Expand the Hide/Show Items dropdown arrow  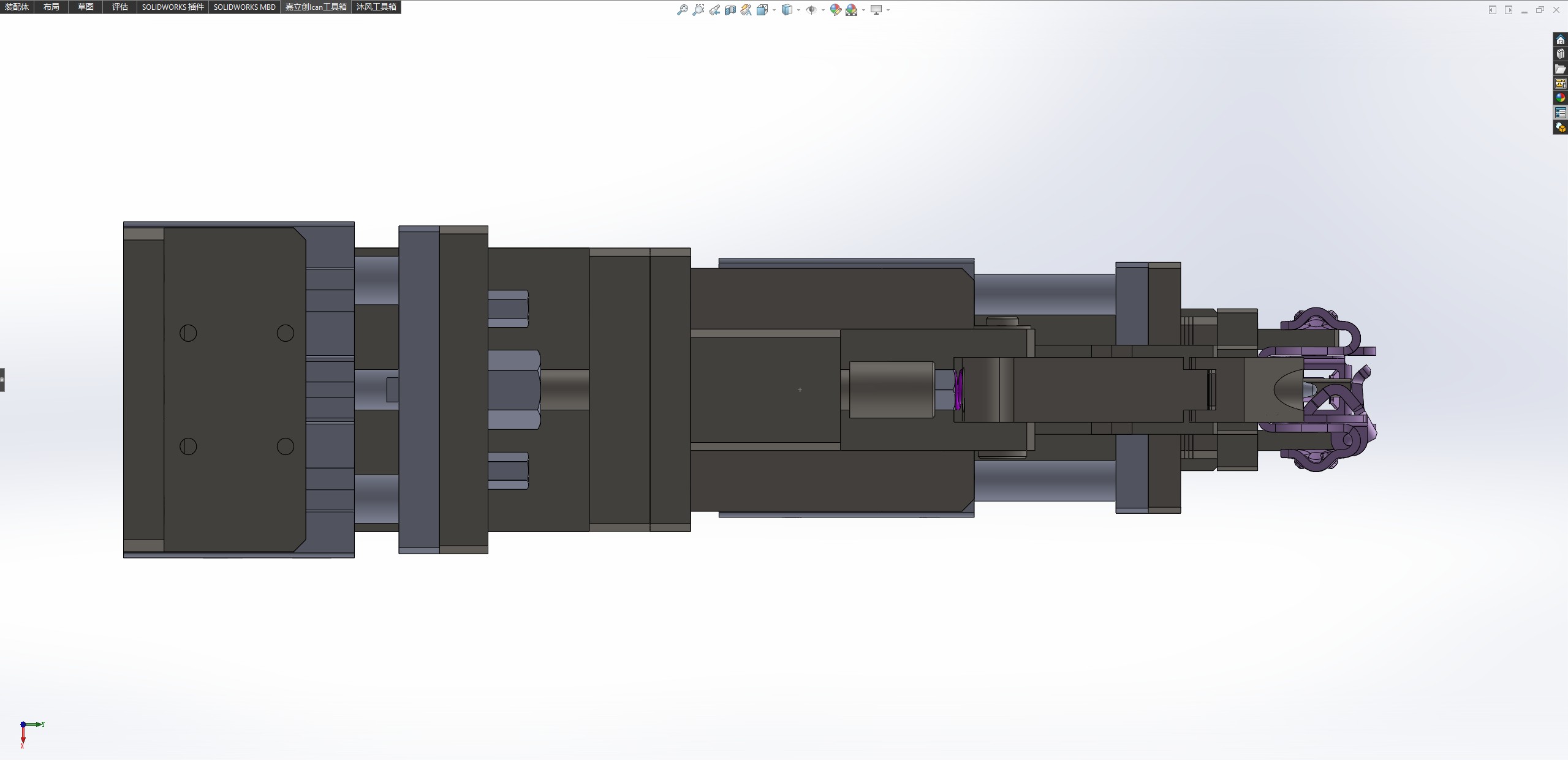point(822,10)
